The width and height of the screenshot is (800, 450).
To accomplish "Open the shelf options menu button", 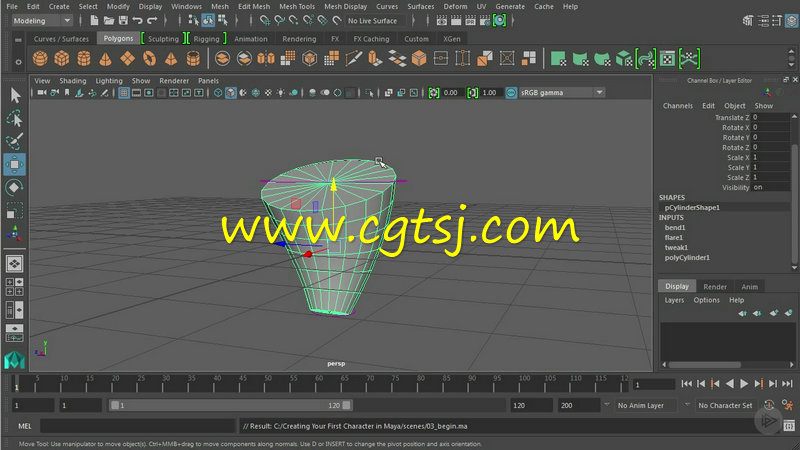I will click(x=18, y=62).
